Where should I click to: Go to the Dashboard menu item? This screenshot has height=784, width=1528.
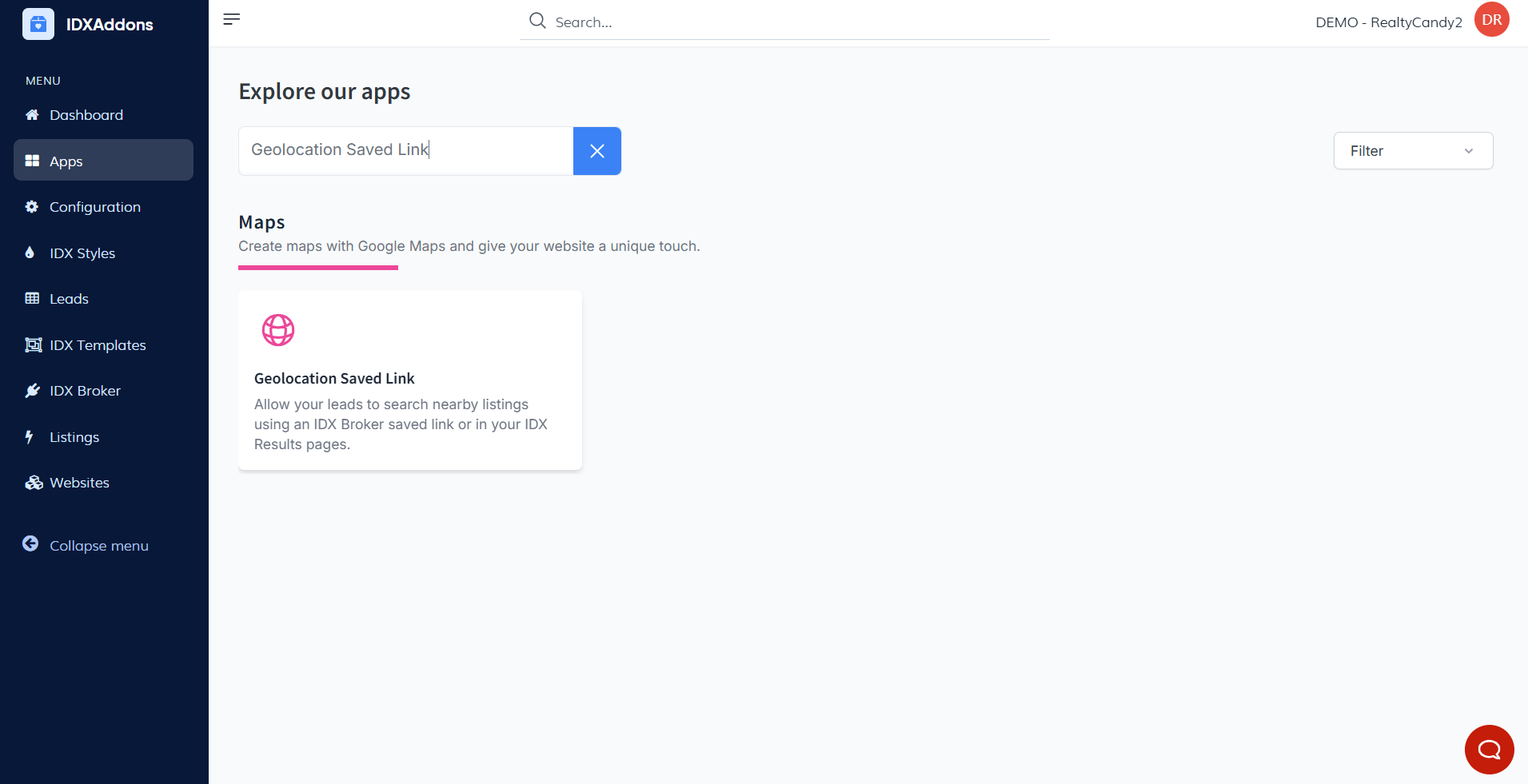point(86,115)
